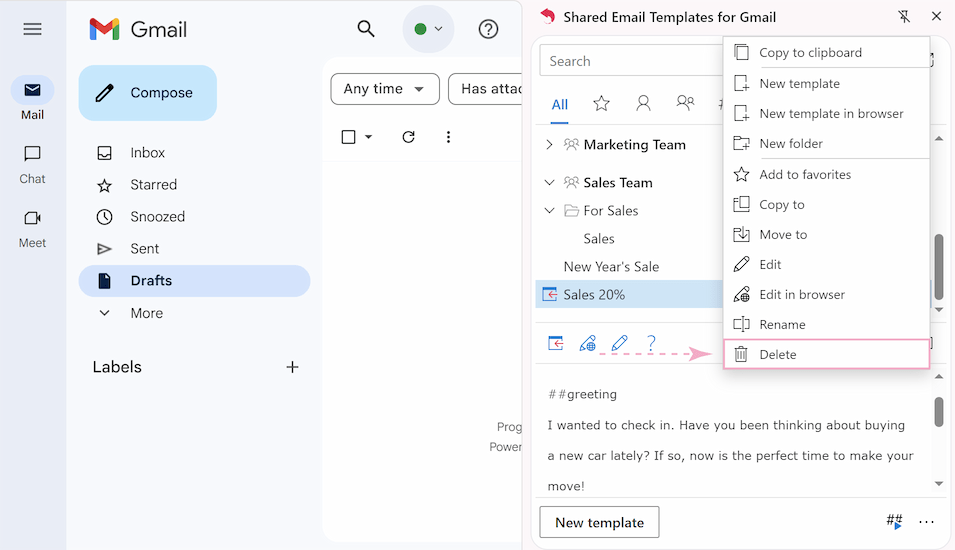Open the Chat section in the sidebar
This screenshot has height=550, width=955.
click(x=32, y=163)
